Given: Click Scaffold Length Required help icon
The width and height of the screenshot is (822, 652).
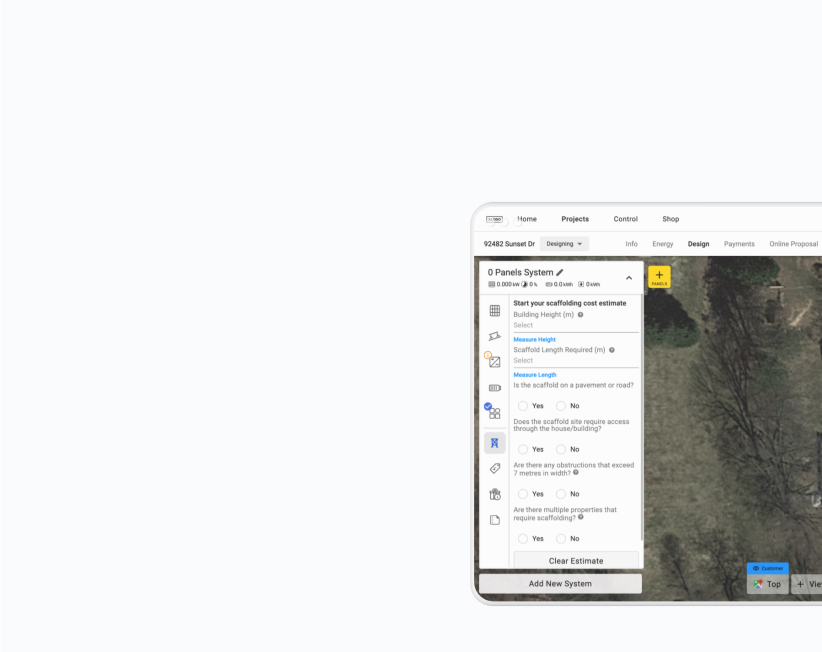Looking at the screenshot, I should point(611,350).
